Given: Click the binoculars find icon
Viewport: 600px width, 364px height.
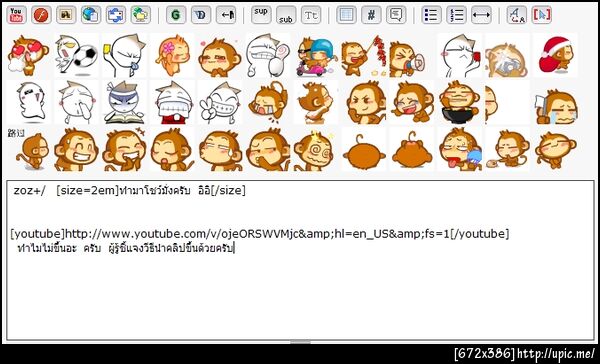Looking at the screenshot, I should 66,15.
